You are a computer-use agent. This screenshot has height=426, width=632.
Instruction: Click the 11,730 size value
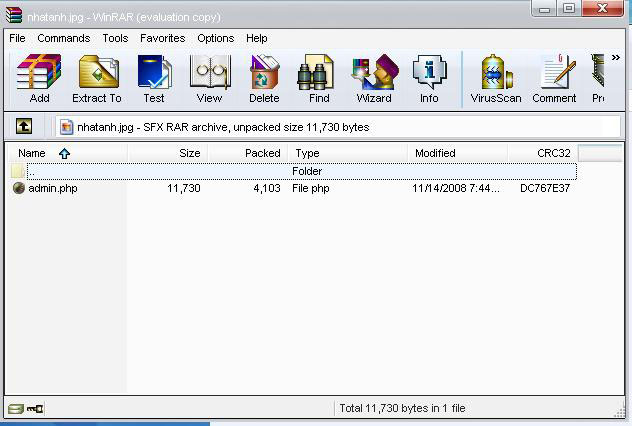(x=184, y=188)
